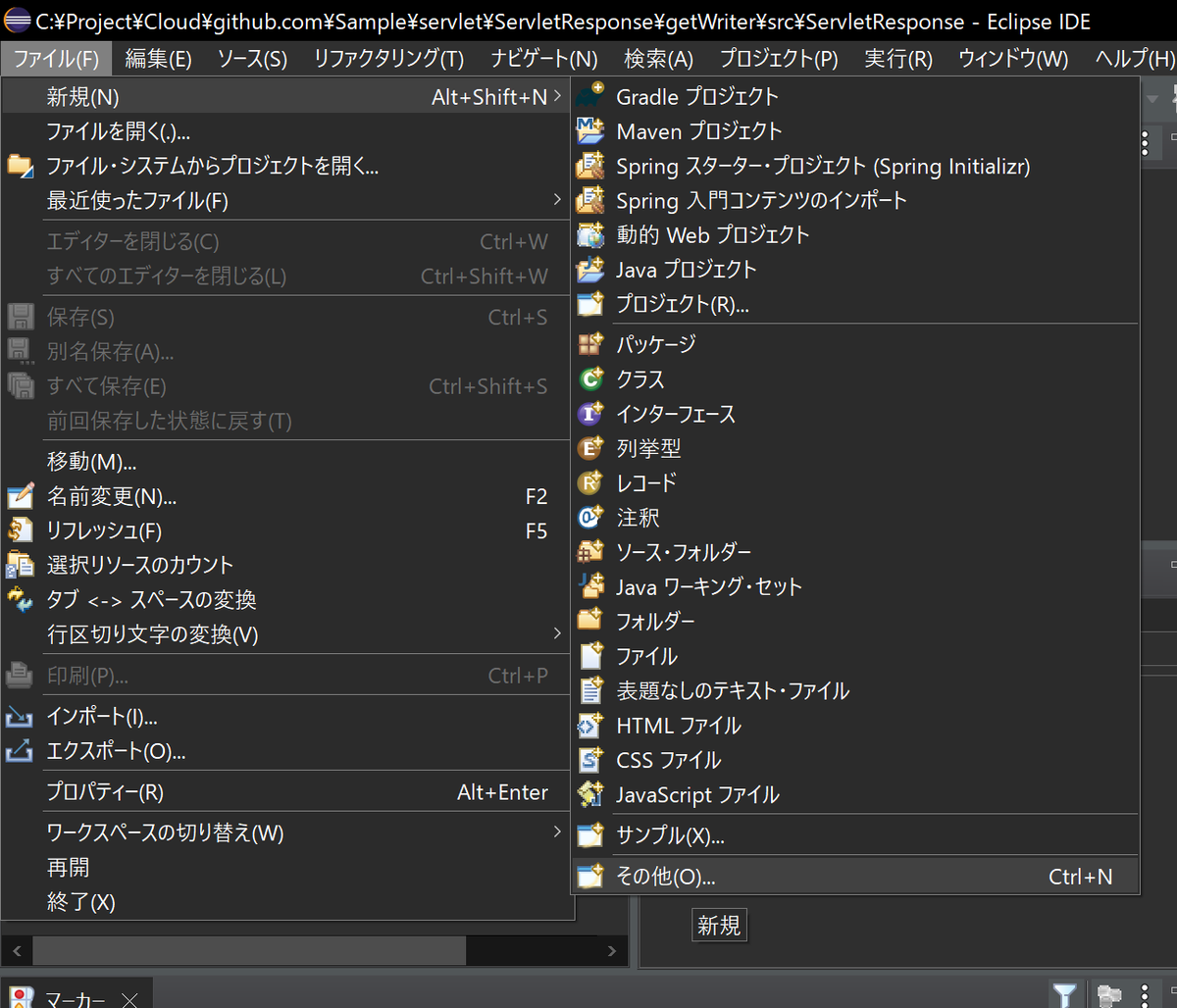Open the リファクタリング(T) menu

point(388,59)
